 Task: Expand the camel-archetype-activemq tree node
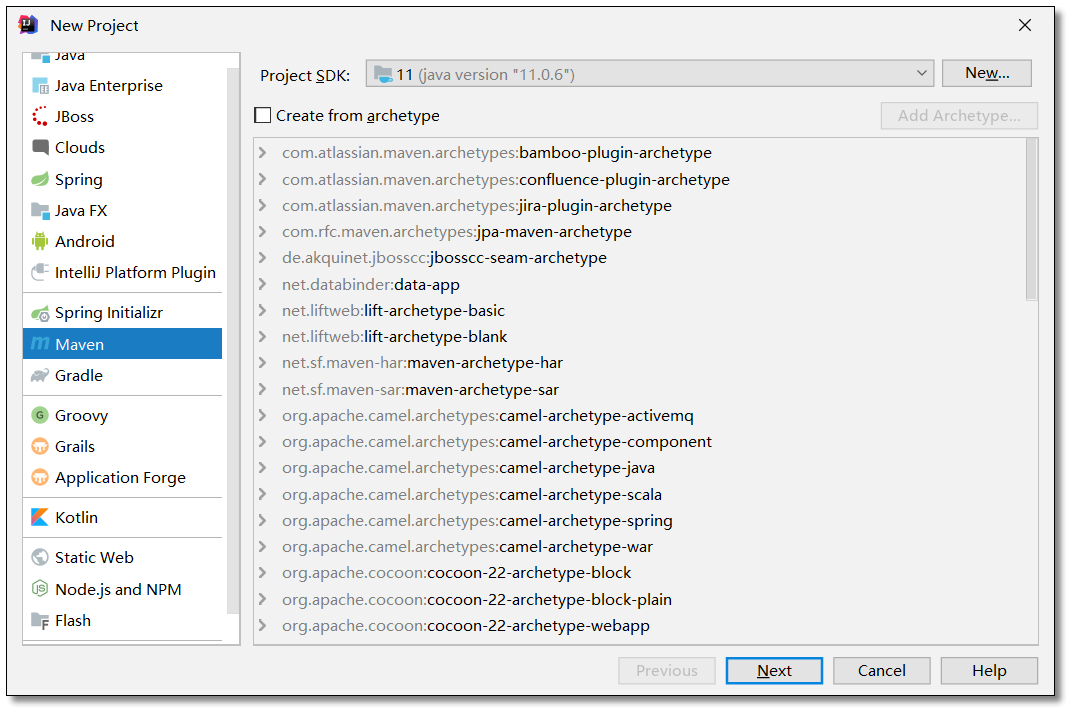point(263,415)
